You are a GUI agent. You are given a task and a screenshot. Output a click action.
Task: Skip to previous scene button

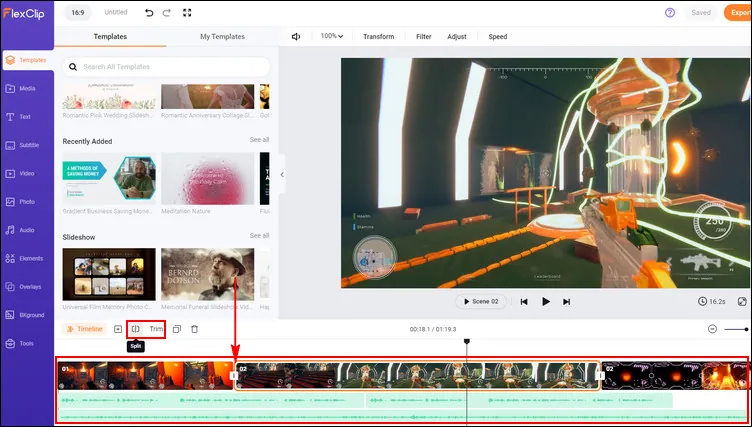(524, 301)
